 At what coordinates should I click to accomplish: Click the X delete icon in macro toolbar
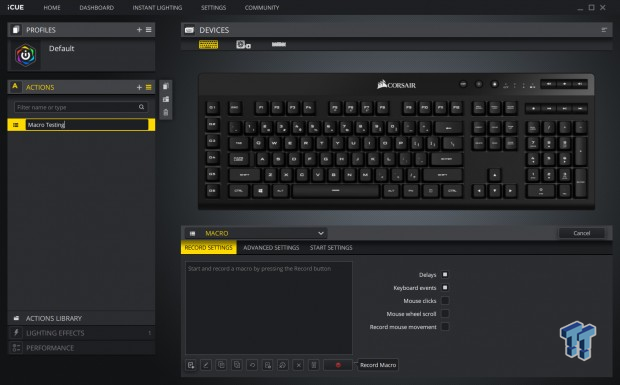pyautogui.click(x=299, y=365)
